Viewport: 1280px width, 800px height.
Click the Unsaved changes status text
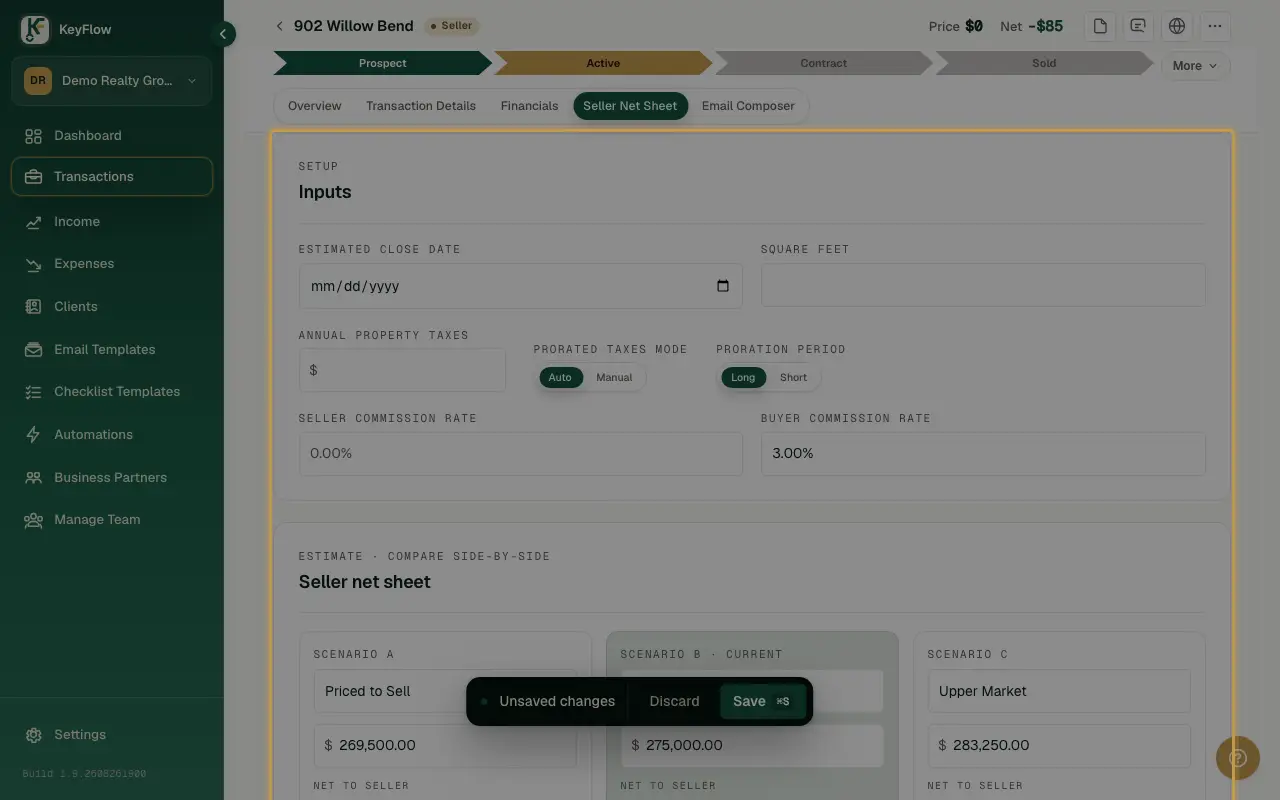(x=557, y=701)
